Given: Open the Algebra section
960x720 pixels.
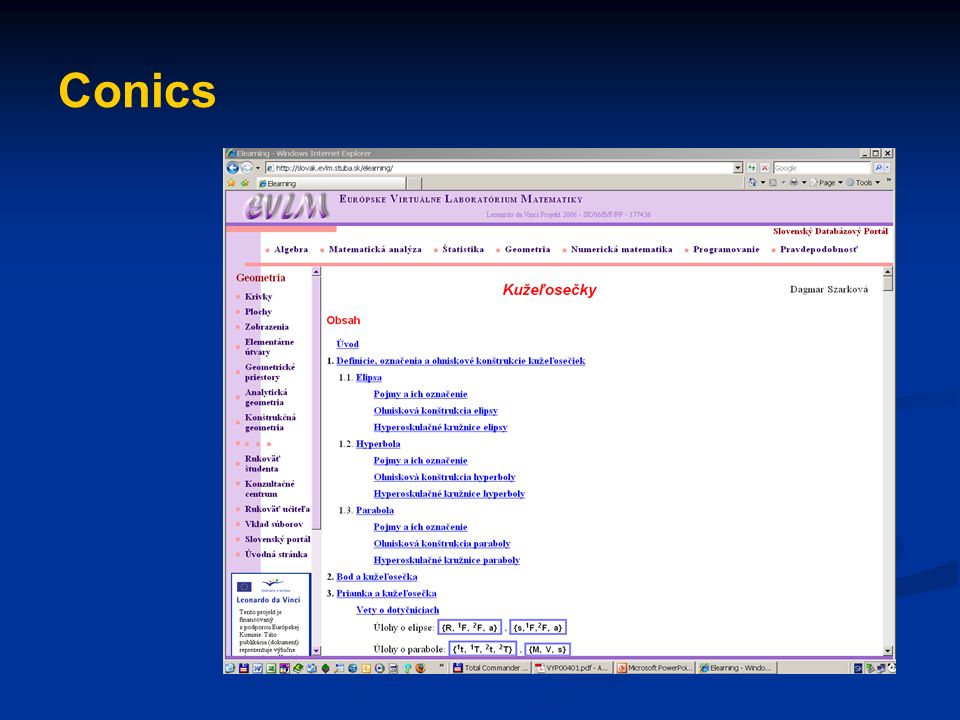Looking at the screenshot, I should pyautogui.click(x=291, y=249).
